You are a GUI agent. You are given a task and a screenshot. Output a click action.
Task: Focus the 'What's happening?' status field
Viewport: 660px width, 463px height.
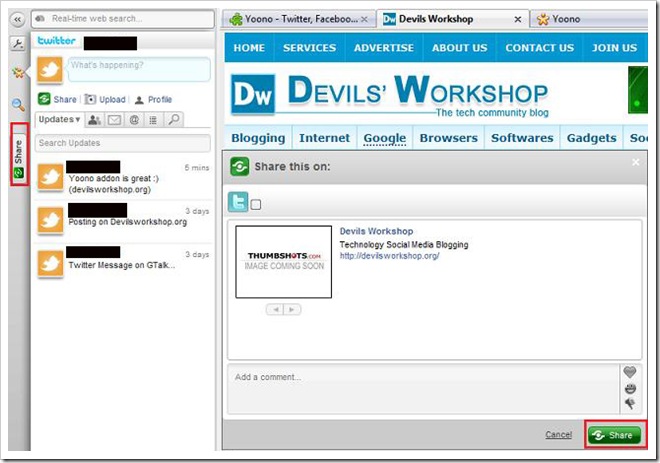point(139,69)
